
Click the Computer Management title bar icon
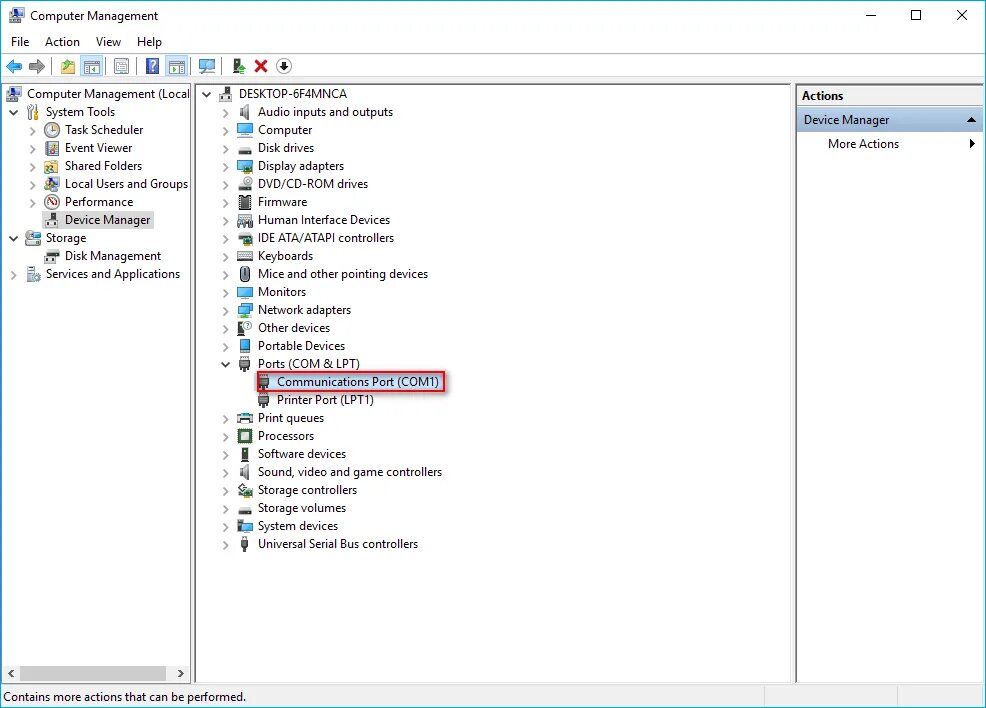[x=16, y=16]
